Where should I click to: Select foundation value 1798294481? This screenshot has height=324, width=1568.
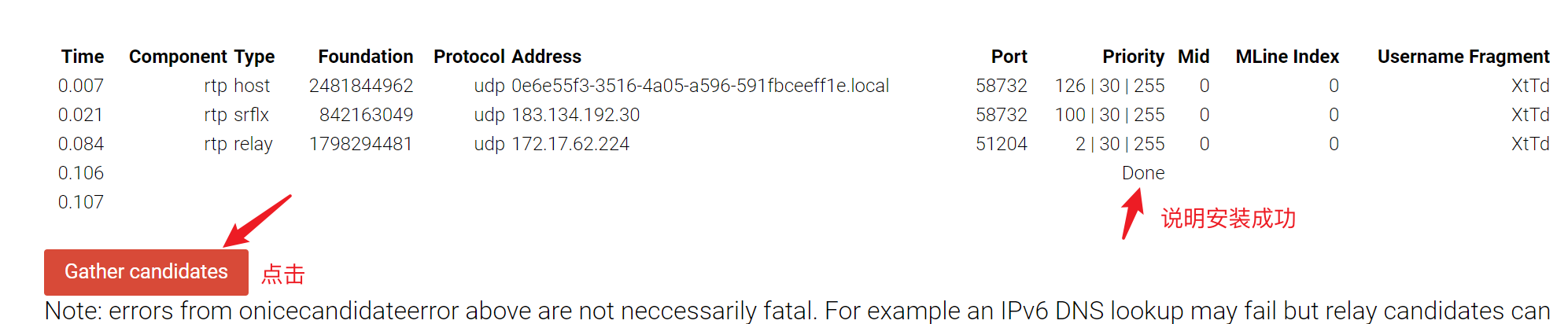pyautogui.click(x=361, y=144)
